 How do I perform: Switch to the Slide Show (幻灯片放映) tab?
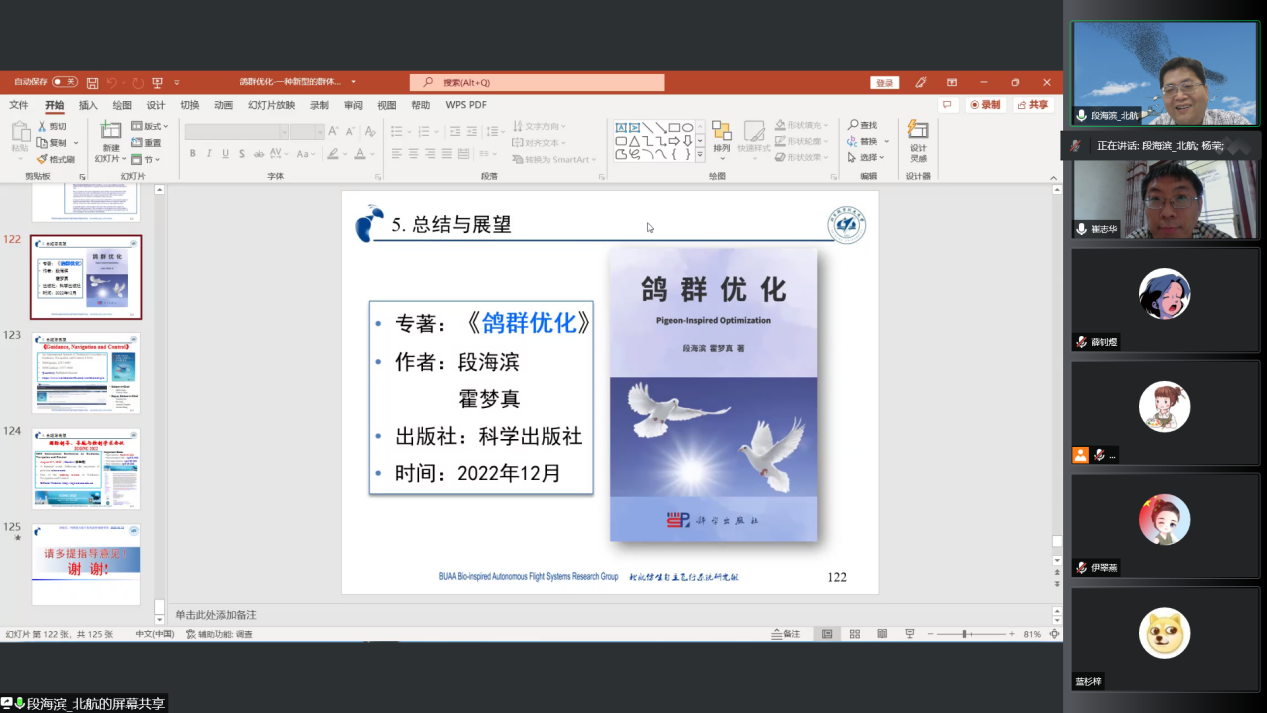(271, 105)
